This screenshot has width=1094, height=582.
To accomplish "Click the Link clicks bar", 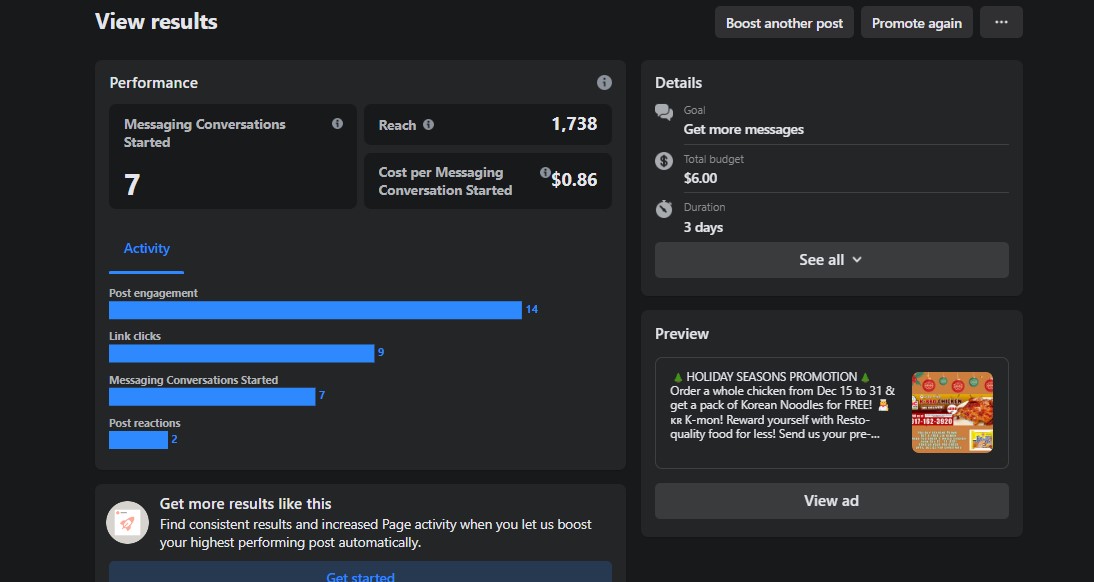I will pyautogui.click(x=241, y=353).
